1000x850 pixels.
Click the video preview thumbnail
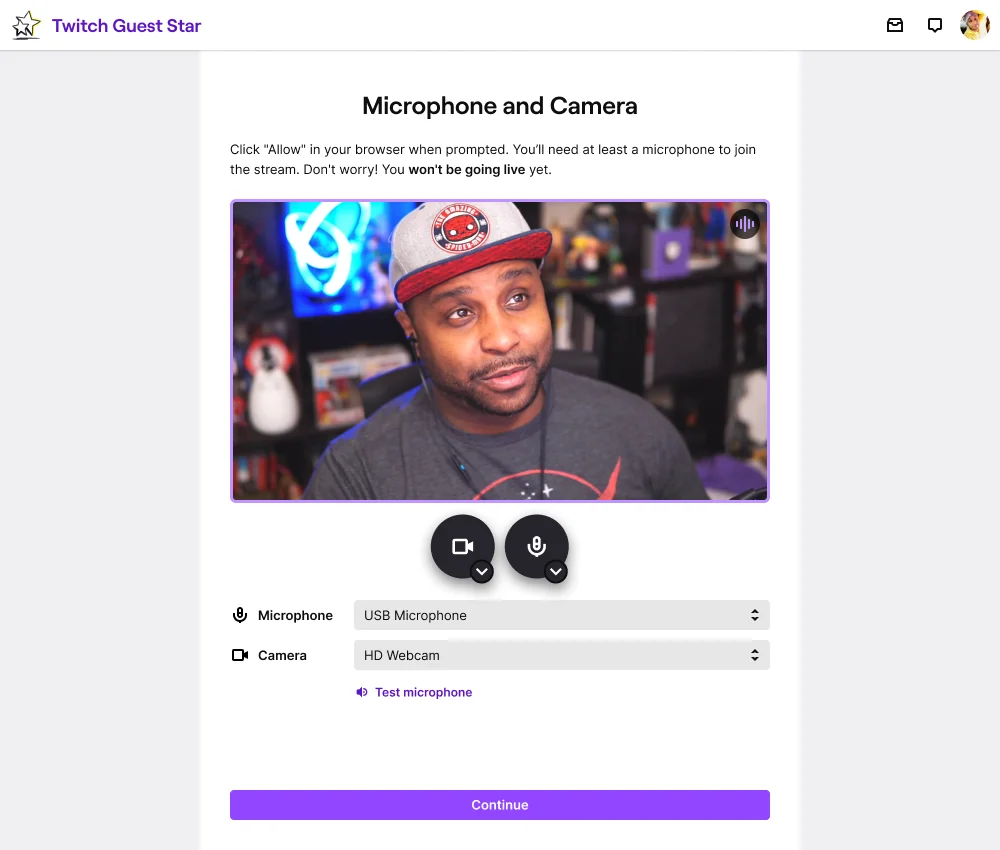point(500,350)
